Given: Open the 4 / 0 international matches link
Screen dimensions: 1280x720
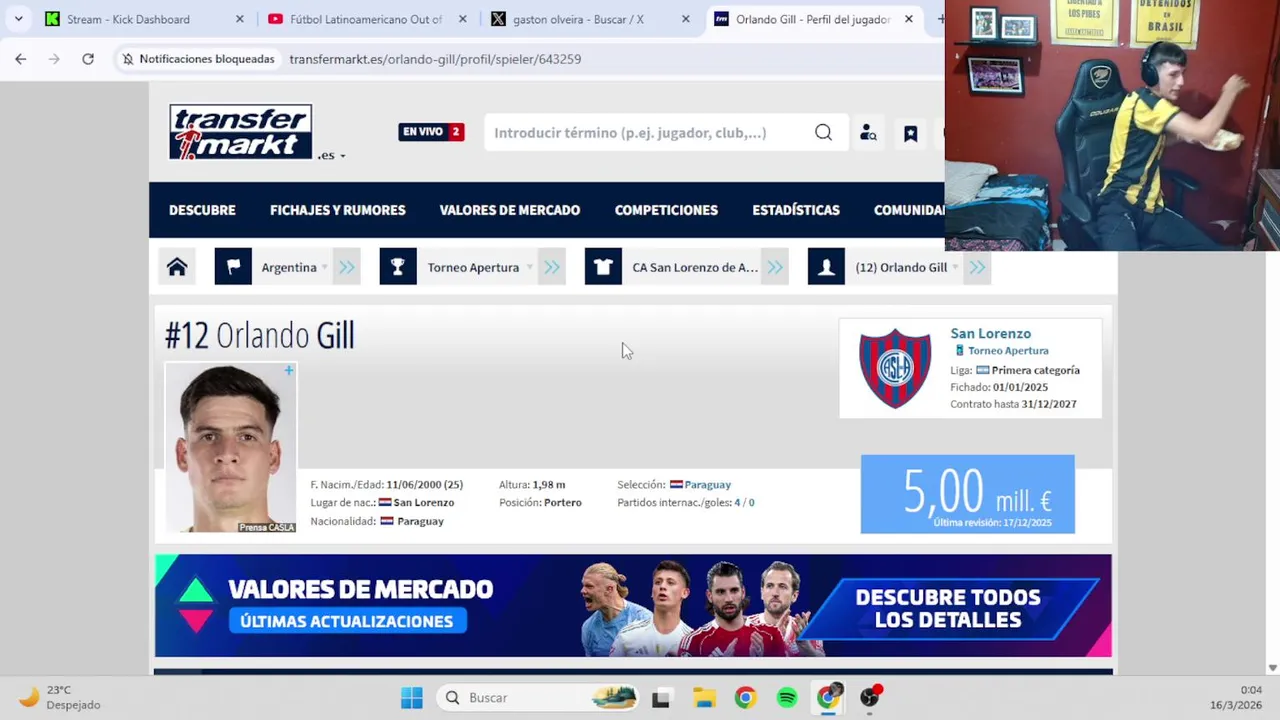Looking at the screenshot, I should (744, 503).
